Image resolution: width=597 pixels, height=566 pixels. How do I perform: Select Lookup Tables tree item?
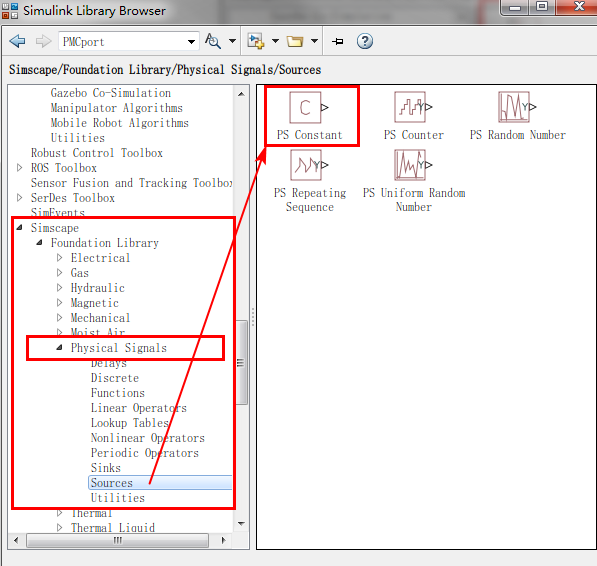pyautogui.click(x=129, y=423)
